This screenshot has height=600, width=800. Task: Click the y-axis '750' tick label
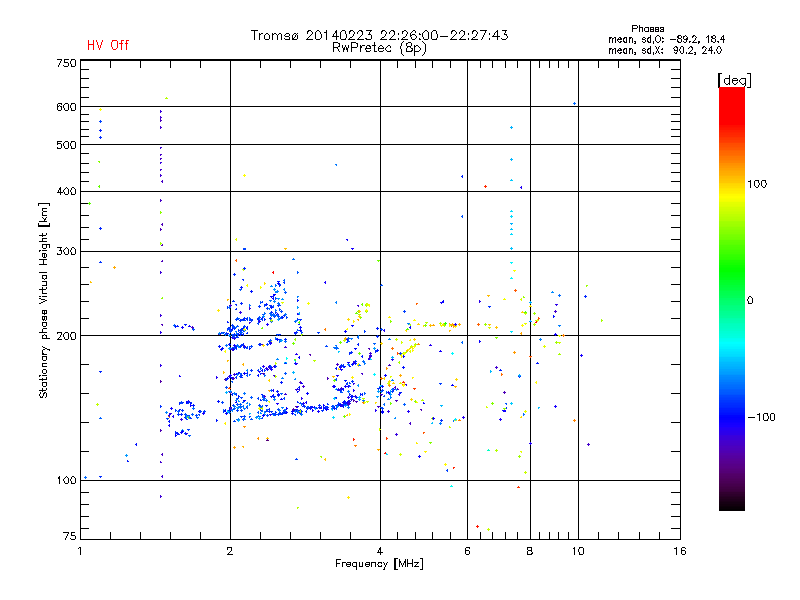tap(66, 63)
